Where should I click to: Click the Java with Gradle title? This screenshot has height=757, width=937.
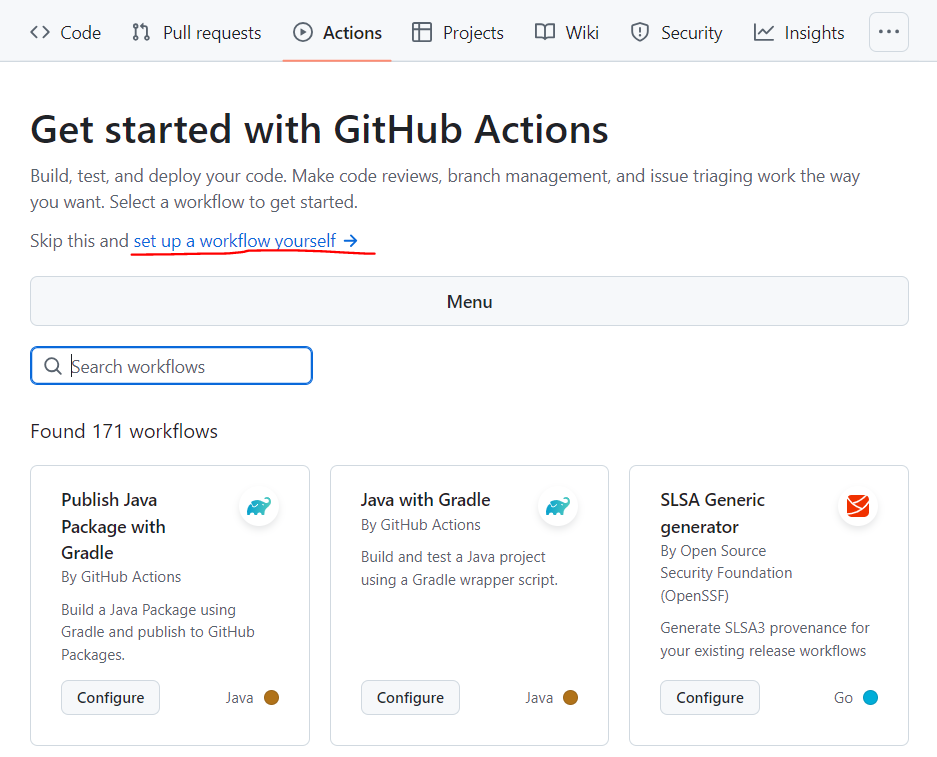425,499
